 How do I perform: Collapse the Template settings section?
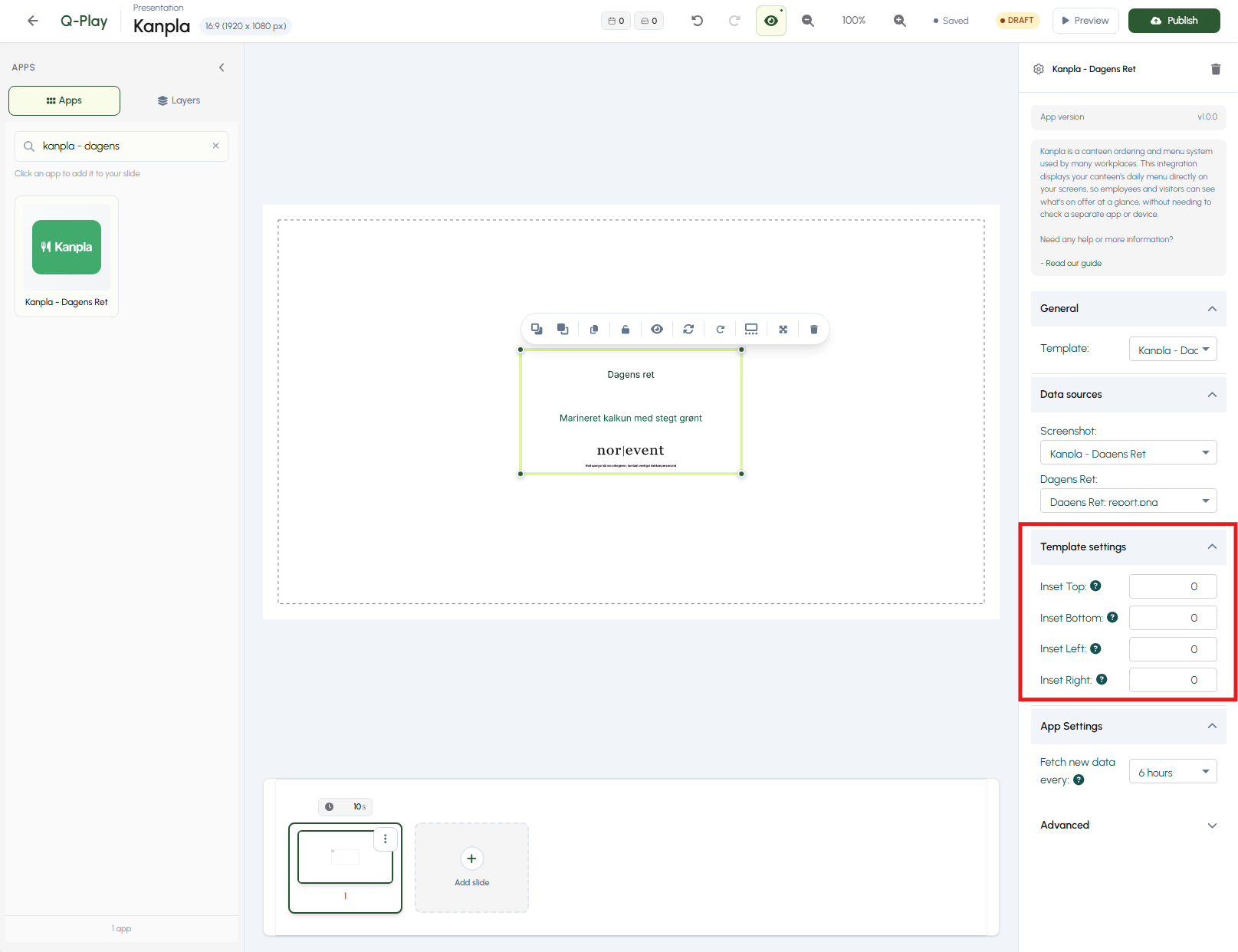(x=1212, y=547)
